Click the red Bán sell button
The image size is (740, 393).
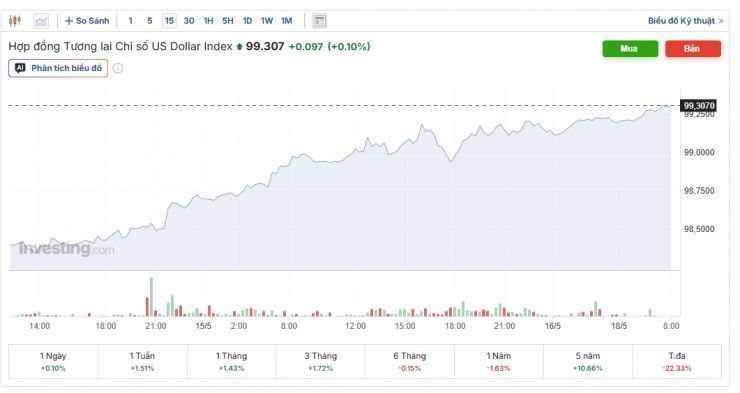[x=693, y=49]
